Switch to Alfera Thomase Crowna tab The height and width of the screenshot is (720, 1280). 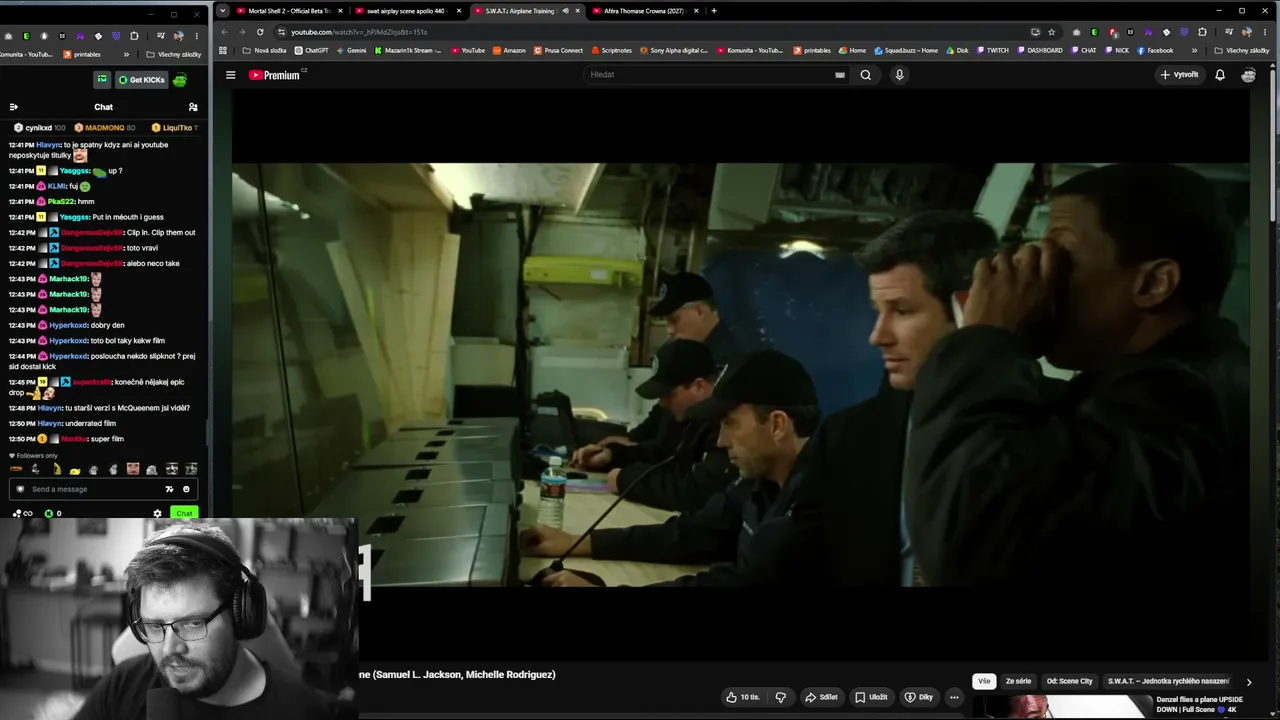(646, 11)
